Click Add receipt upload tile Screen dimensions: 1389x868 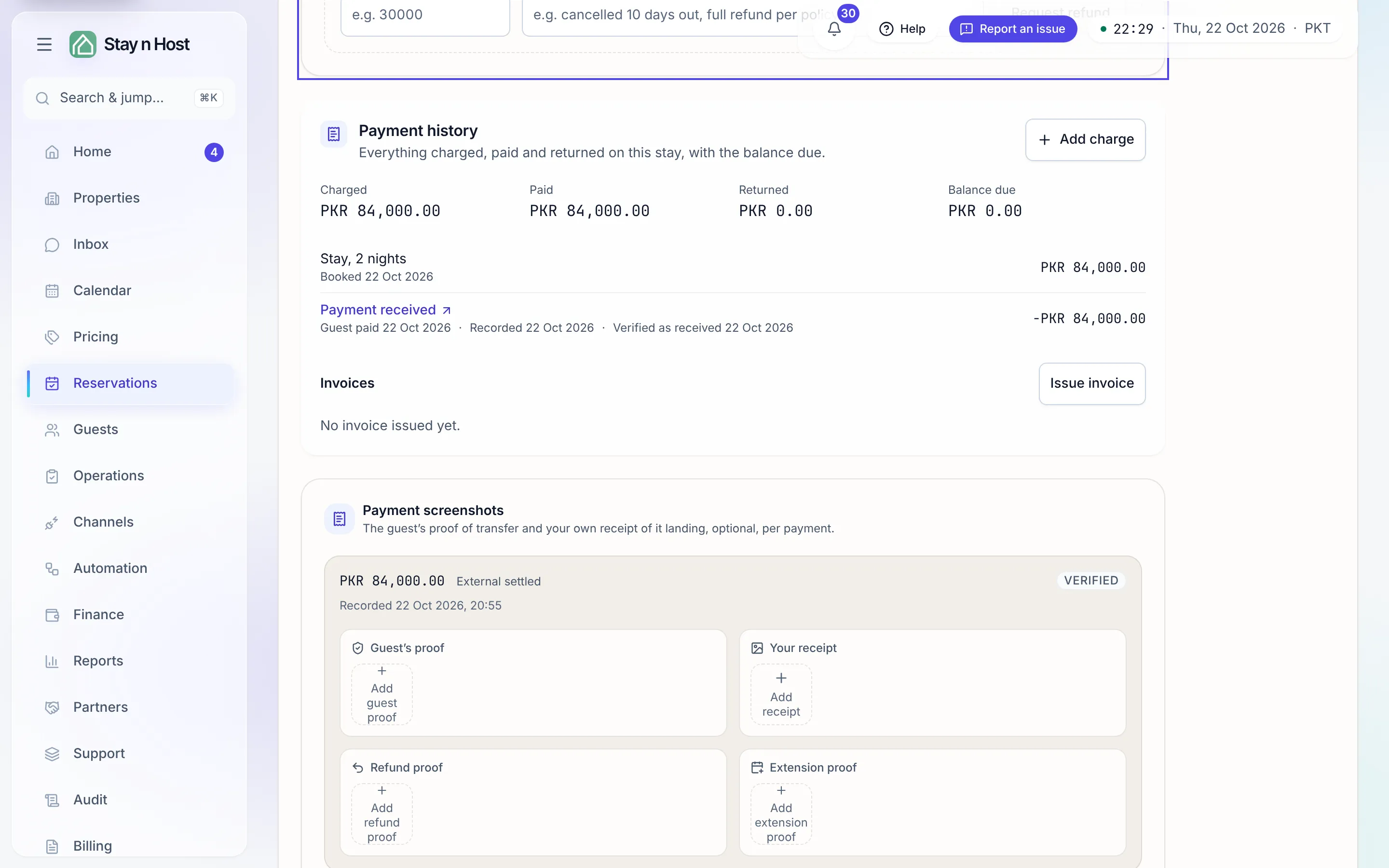[x=781, y=694]
